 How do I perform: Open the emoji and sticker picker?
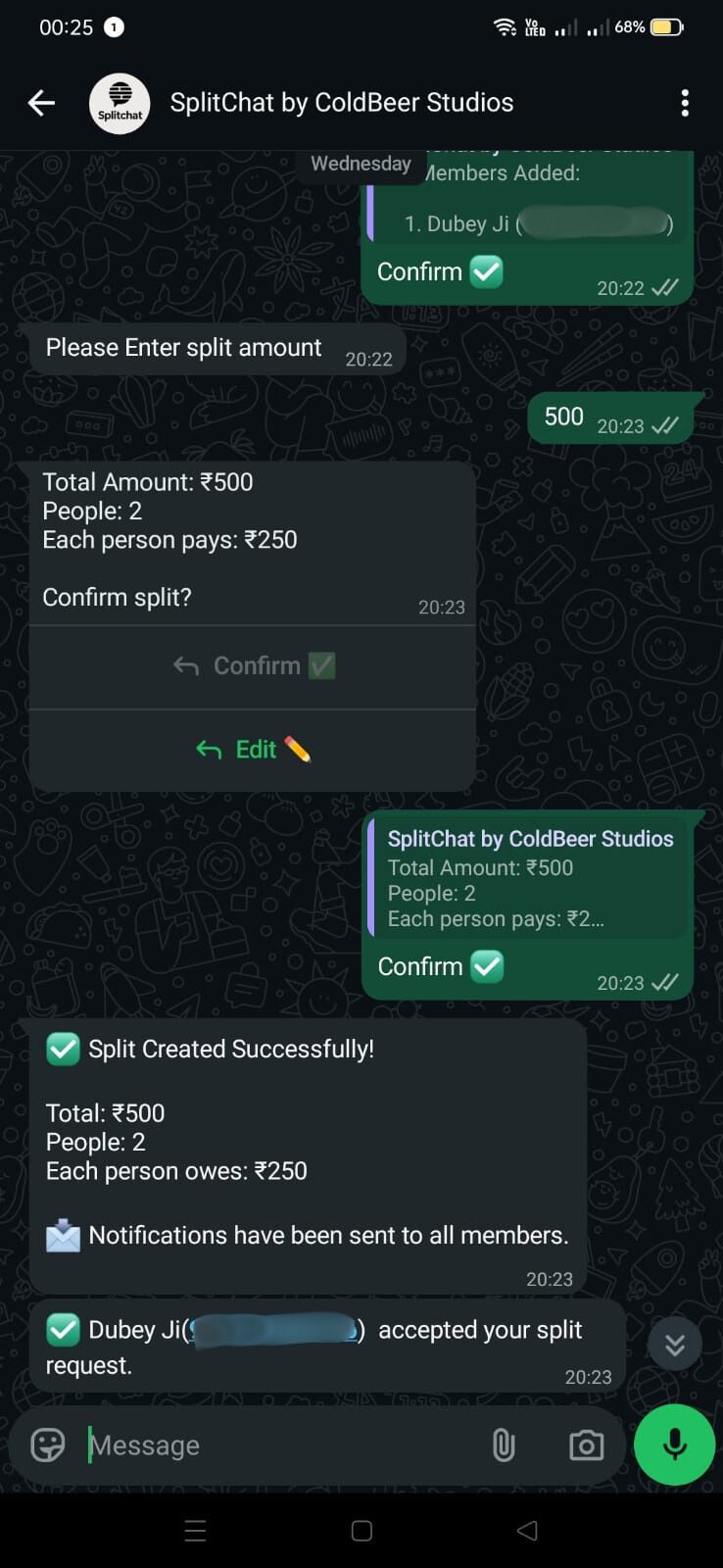coord(46,1445)
